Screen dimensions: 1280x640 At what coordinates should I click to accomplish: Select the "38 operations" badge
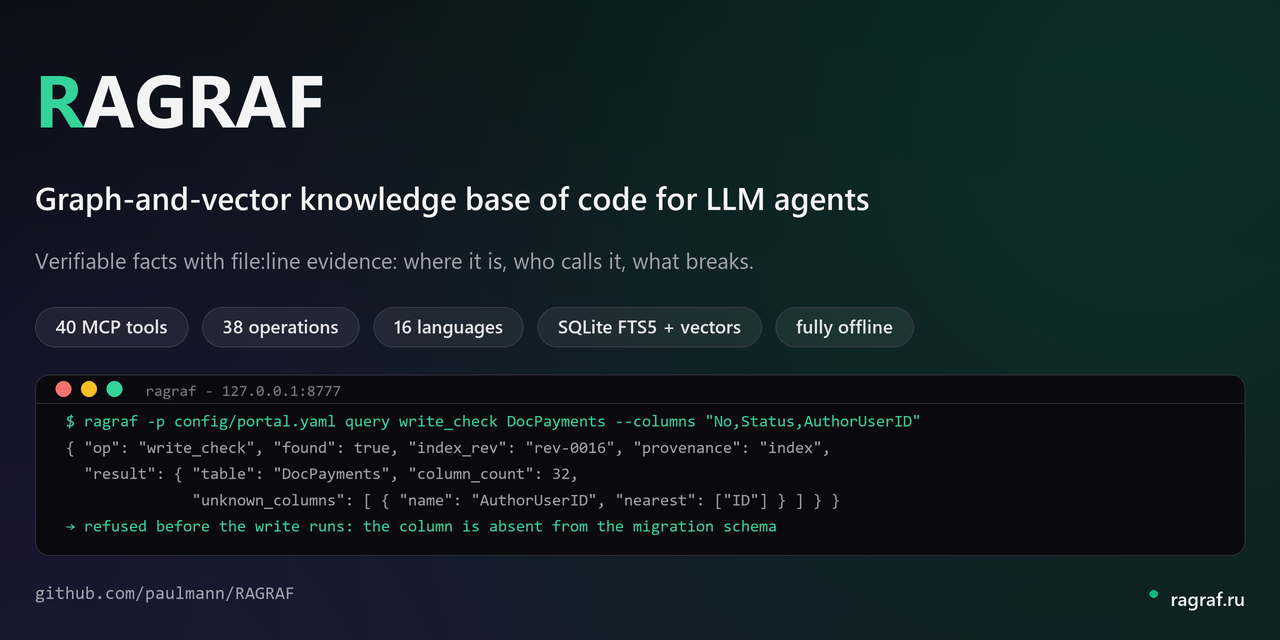coord(280,327)
